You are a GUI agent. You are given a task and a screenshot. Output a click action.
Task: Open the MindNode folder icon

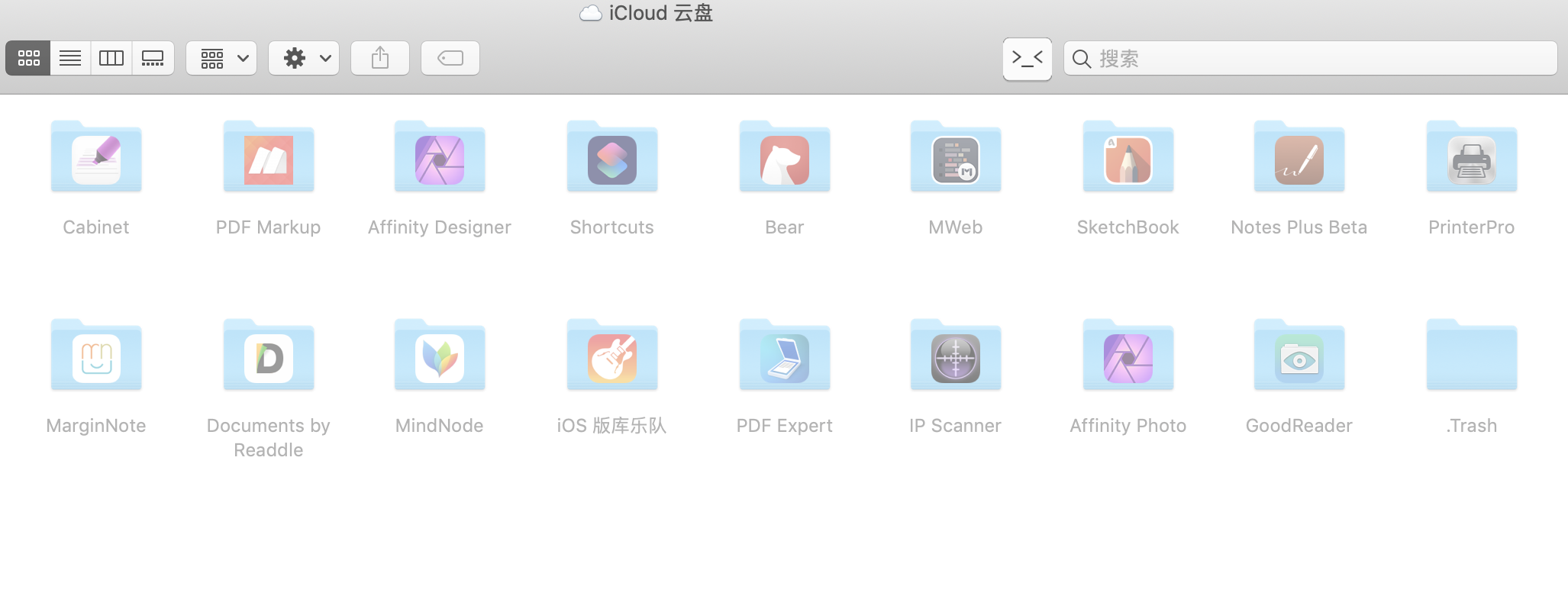coord(440,355)
